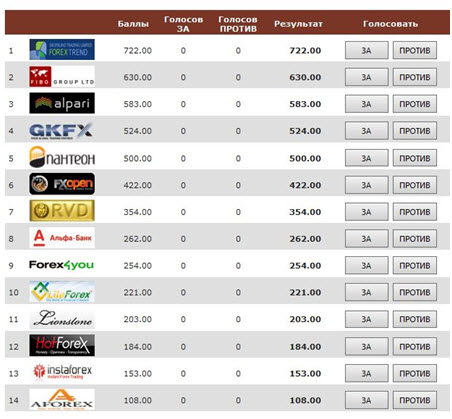Select the RVD gold logo
Image resolution: width=452 pixels, height=419 pixels.
(62, 211)
